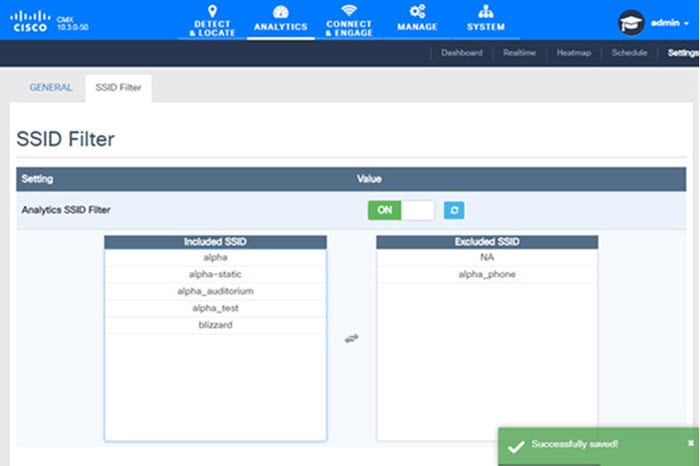
Task: Select 'blizzard' in Included SSID
Action: click(x=215, y=325)
